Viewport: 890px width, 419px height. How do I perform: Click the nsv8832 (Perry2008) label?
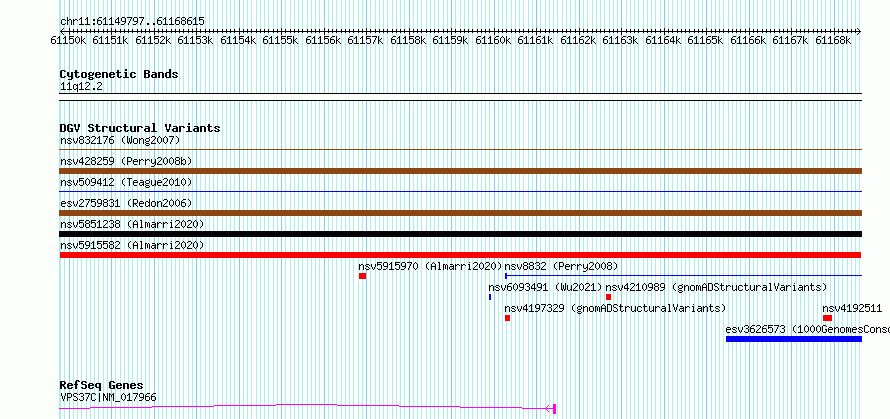click(x=561, y=266)
